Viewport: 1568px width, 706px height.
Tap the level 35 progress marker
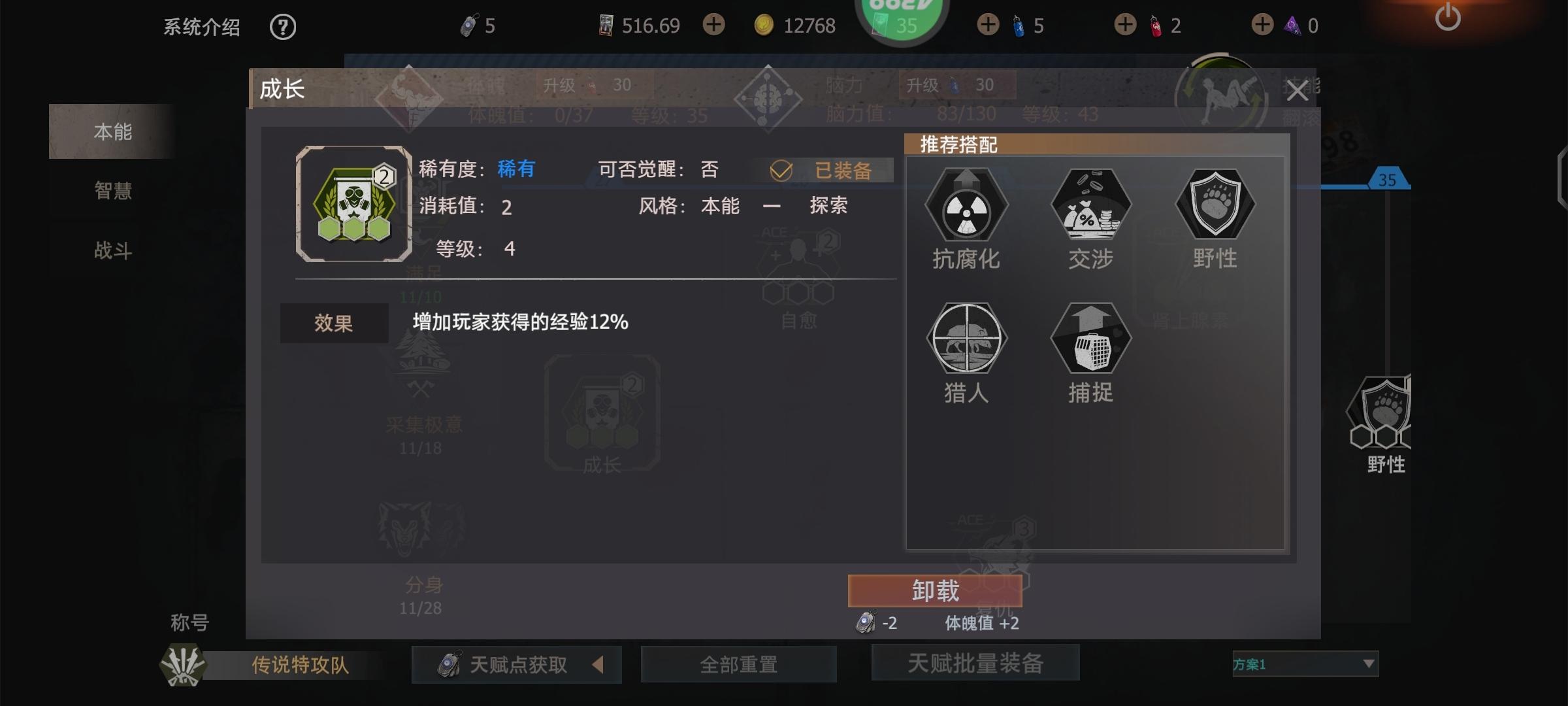click(1388, 179)
